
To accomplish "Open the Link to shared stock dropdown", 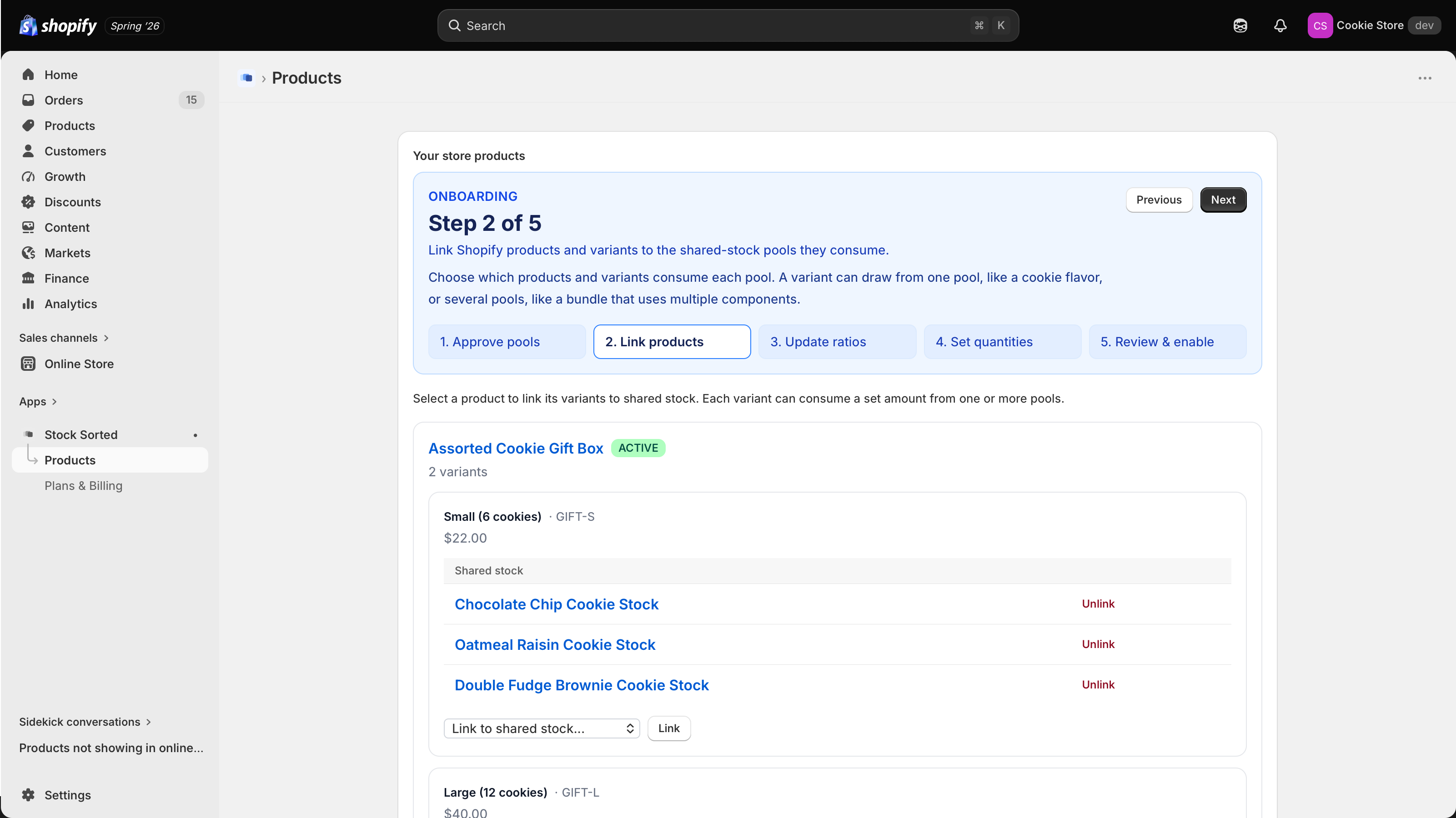I will click(542, 728).
